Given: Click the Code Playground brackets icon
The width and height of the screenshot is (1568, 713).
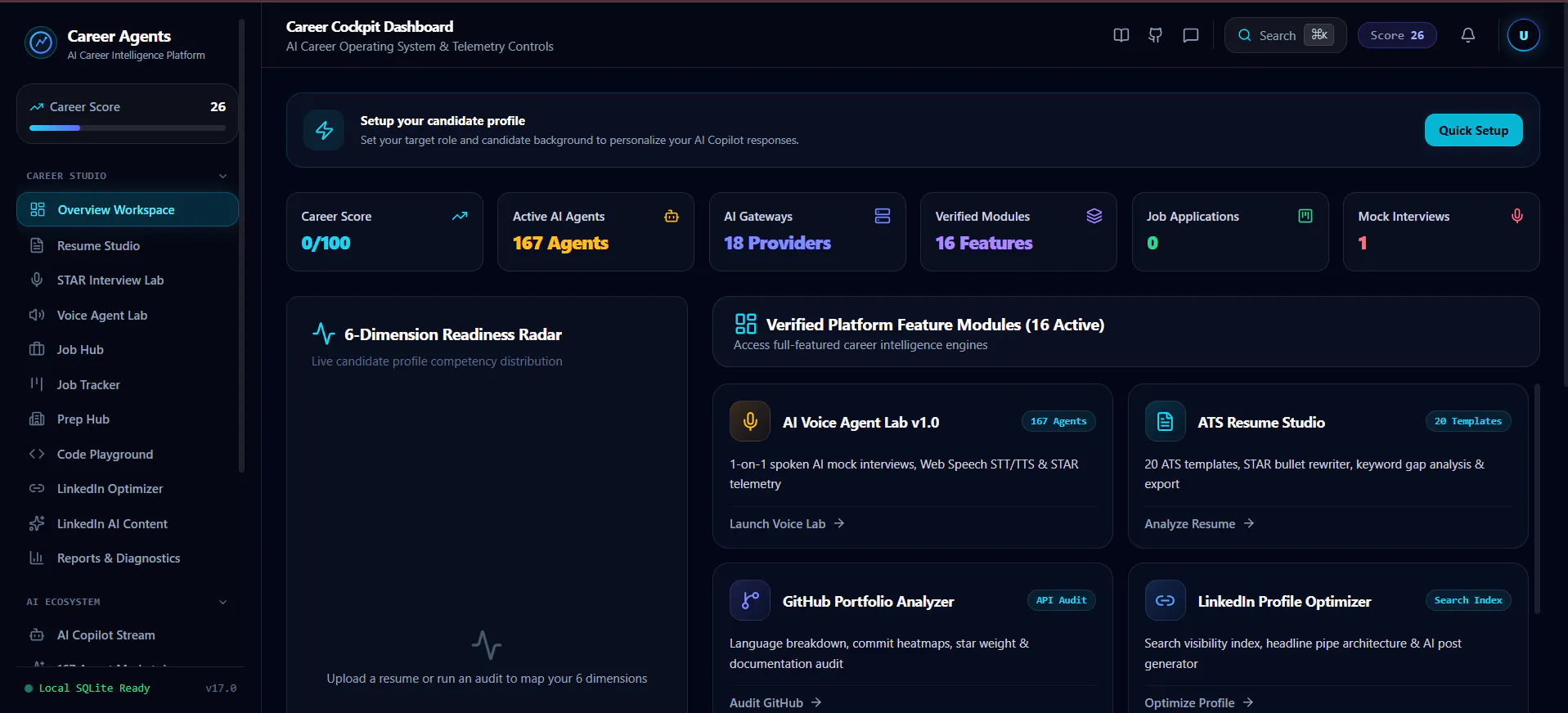Looking at the screenshot, I should click(x=37, y=454).
